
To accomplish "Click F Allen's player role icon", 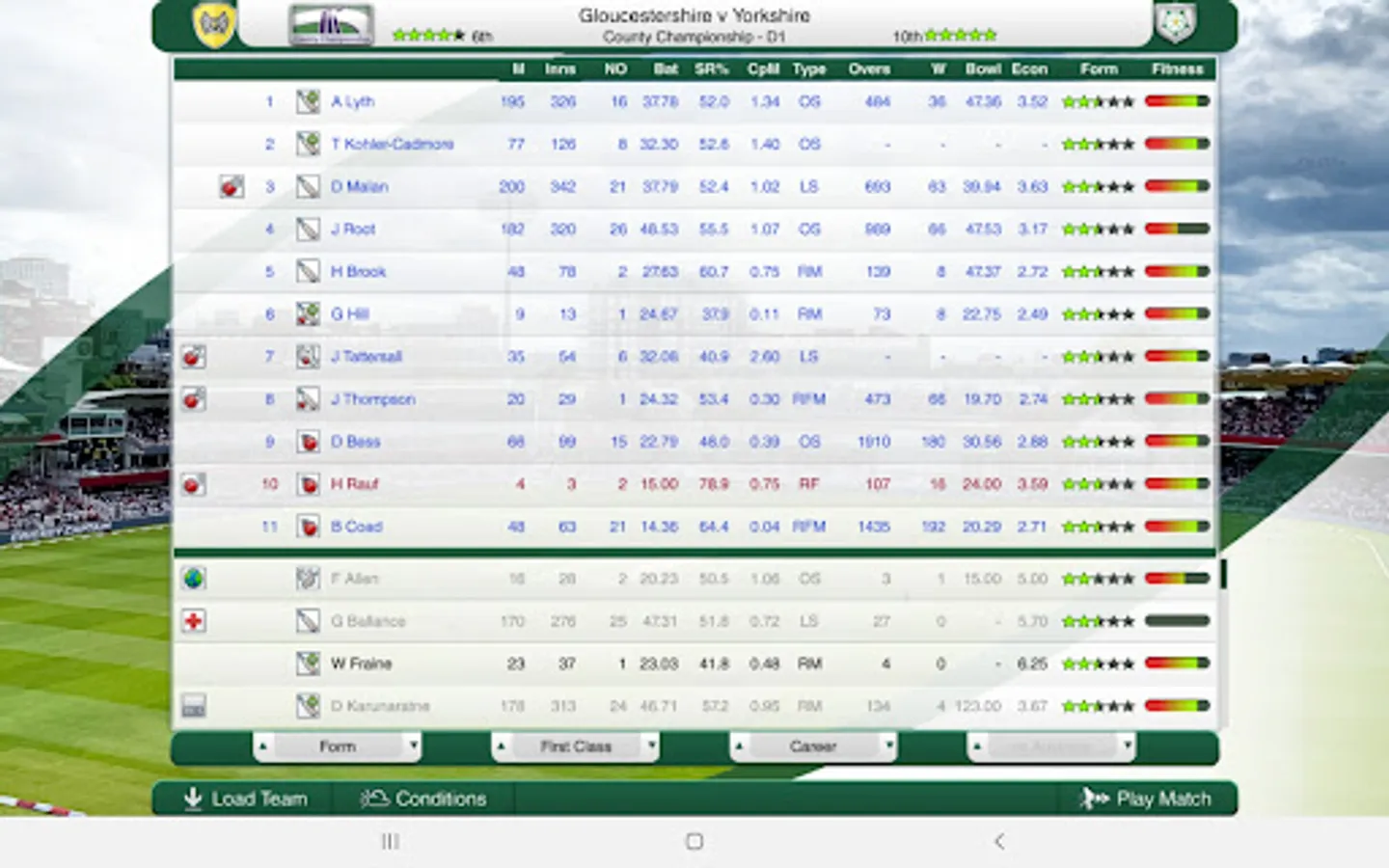I will point(308,579).
